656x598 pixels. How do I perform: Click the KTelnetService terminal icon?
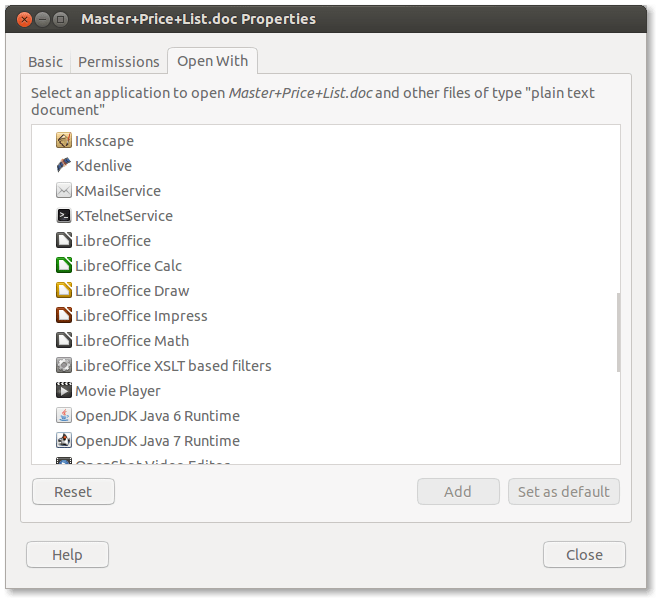click(x=64, y=216)
